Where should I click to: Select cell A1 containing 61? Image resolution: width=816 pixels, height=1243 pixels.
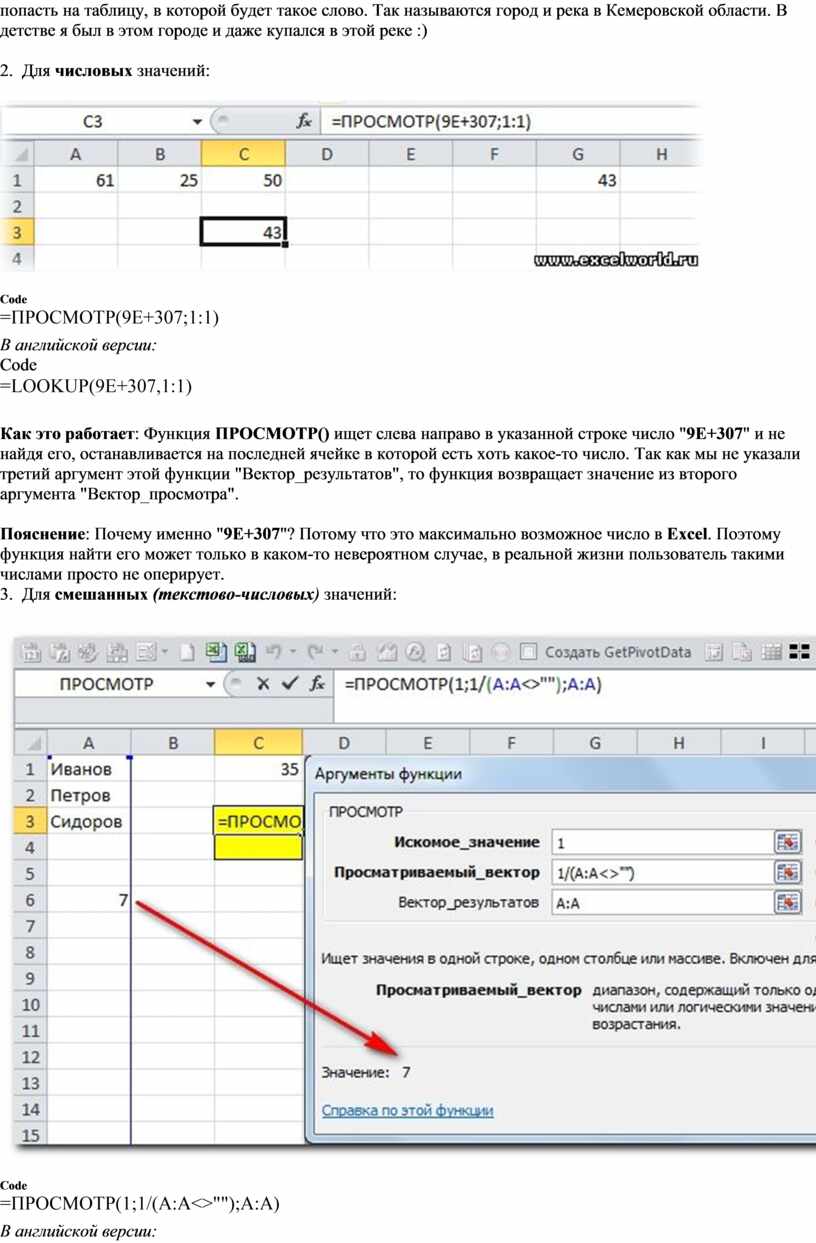coord(76,180)
